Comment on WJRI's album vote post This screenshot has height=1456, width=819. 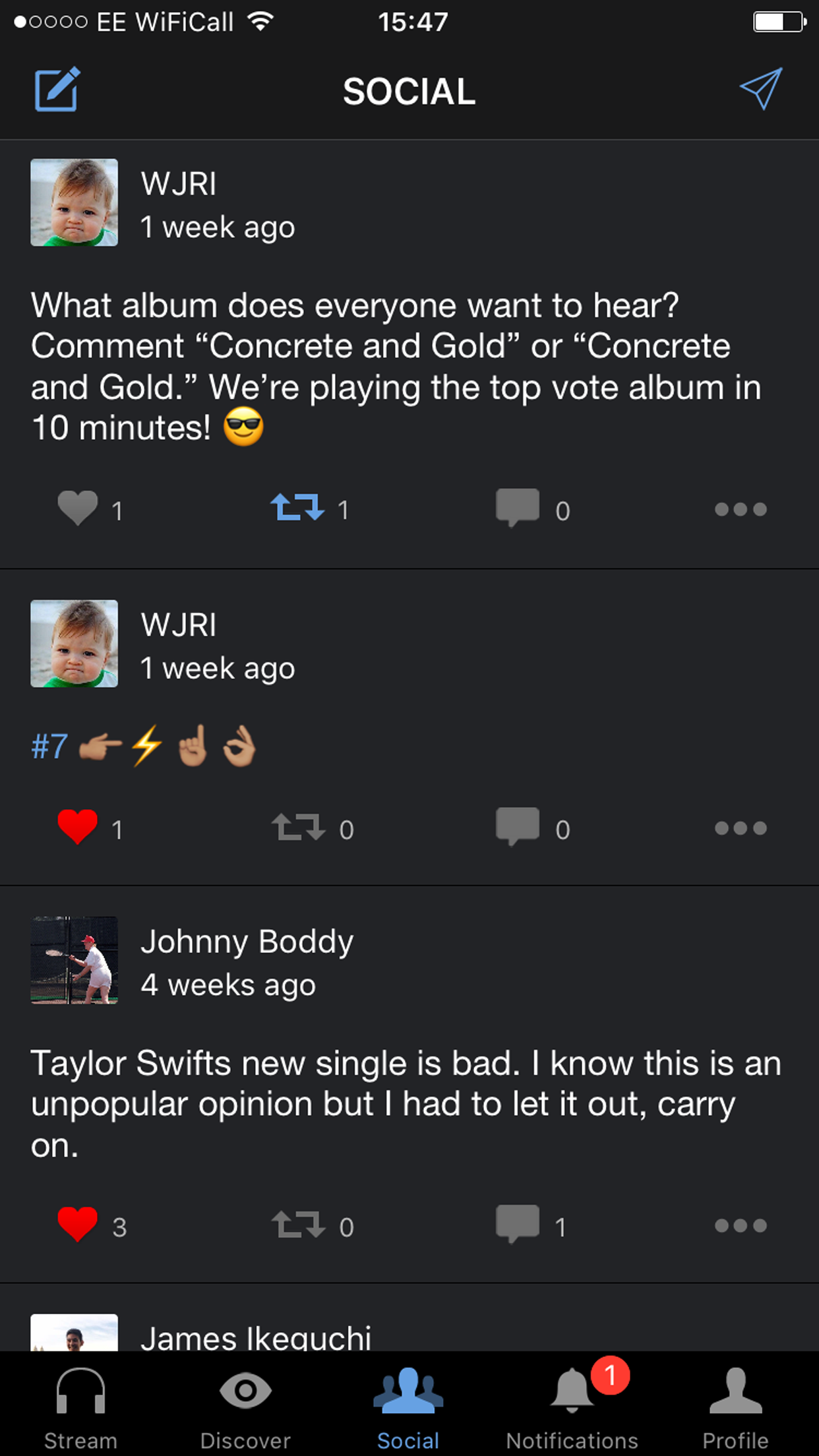click(518, 508)
